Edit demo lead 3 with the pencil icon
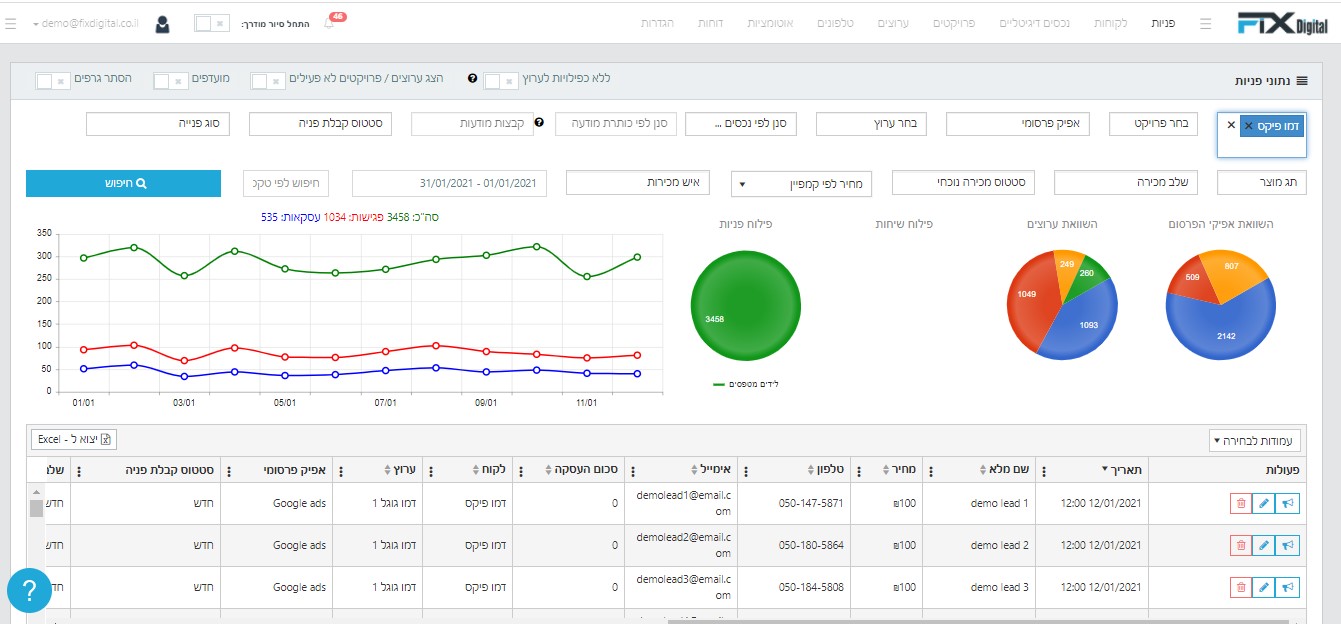 (x=1264, y=587)
